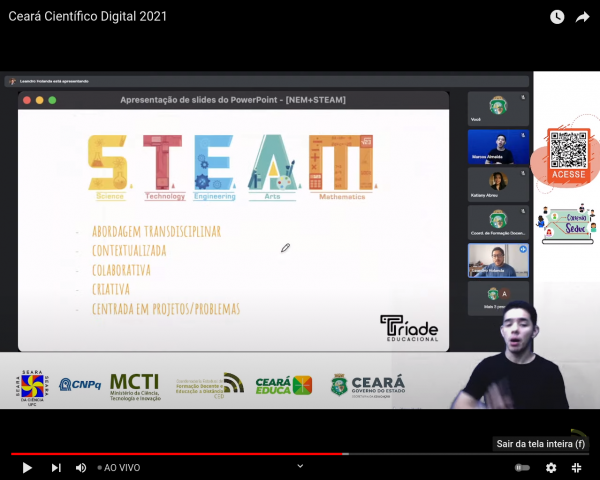Click the Formação Docente e Educação a Distância logo

coord(210,386)
